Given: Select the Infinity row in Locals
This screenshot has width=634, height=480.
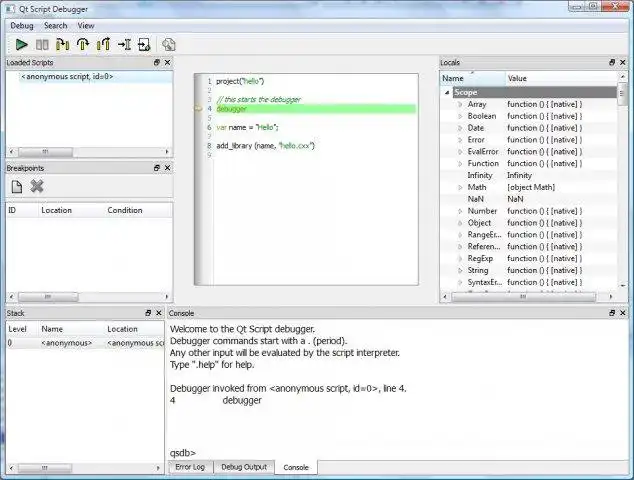Looking at the screenshot, I should [x=528, y=176].
